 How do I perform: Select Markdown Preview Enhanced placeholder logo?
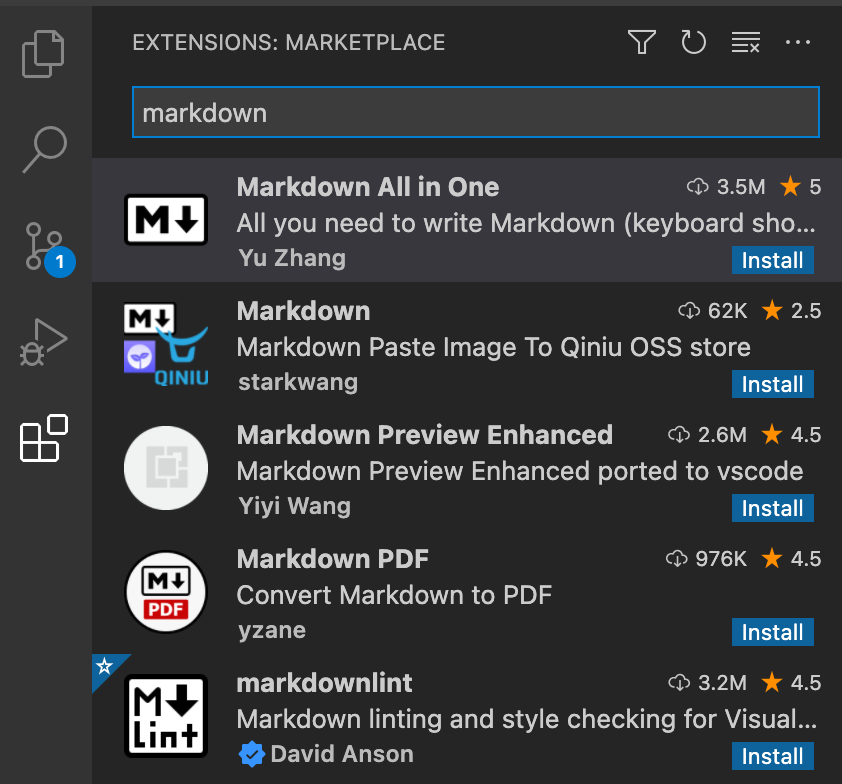click(x=166, y=468)
